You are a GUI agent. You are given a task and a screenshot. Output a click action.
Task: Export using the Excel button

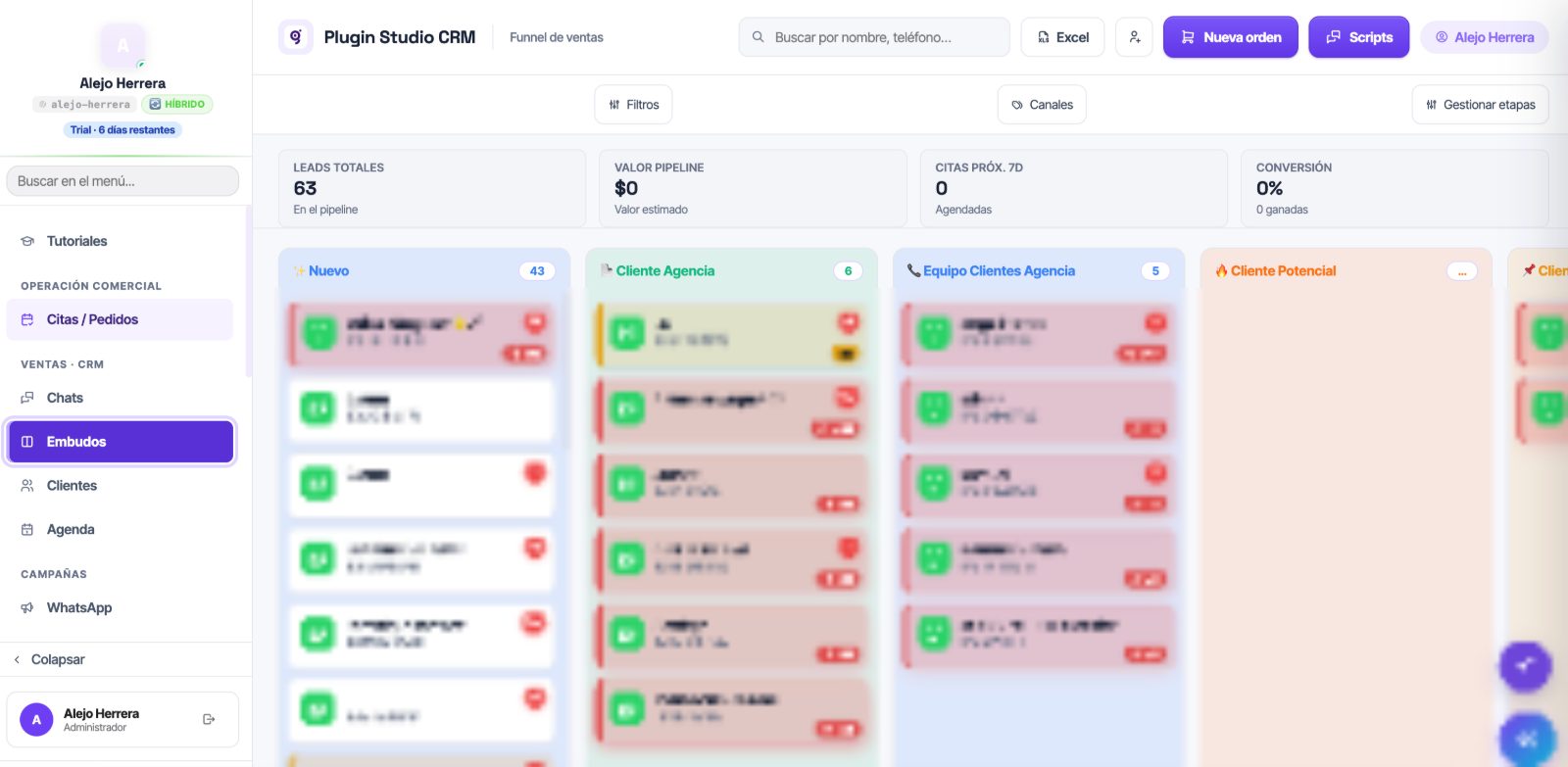pos(1063,37)
